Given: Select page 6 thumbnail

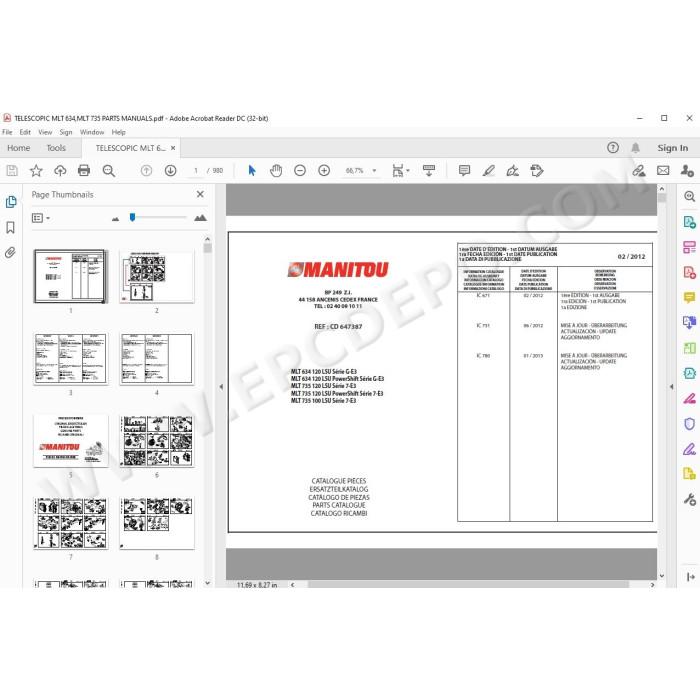Looking at the screenshot, I should click(x=157, y=441).
